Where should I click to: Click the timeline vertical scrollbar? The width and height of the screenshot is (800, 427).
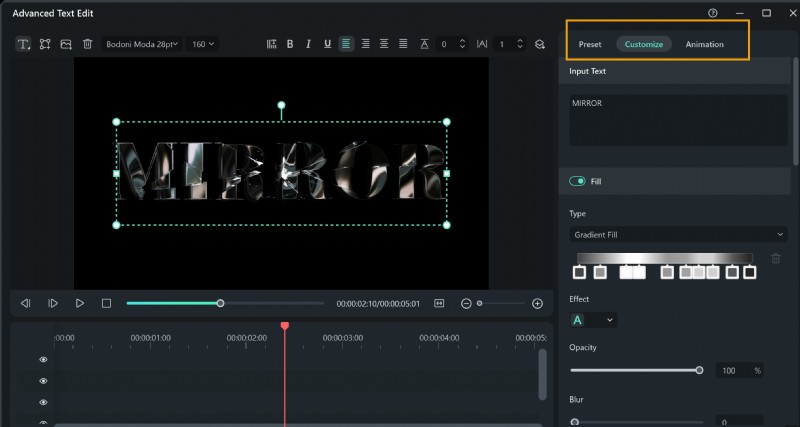(542, 374)
